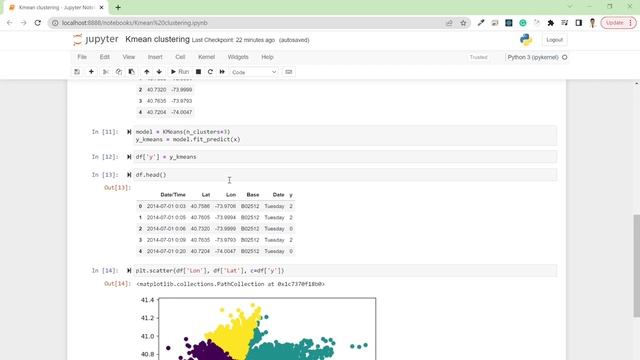Viewport: 640px width, 360px height.
Task: Click the Date/Time column header
Action: pos(173,195)
